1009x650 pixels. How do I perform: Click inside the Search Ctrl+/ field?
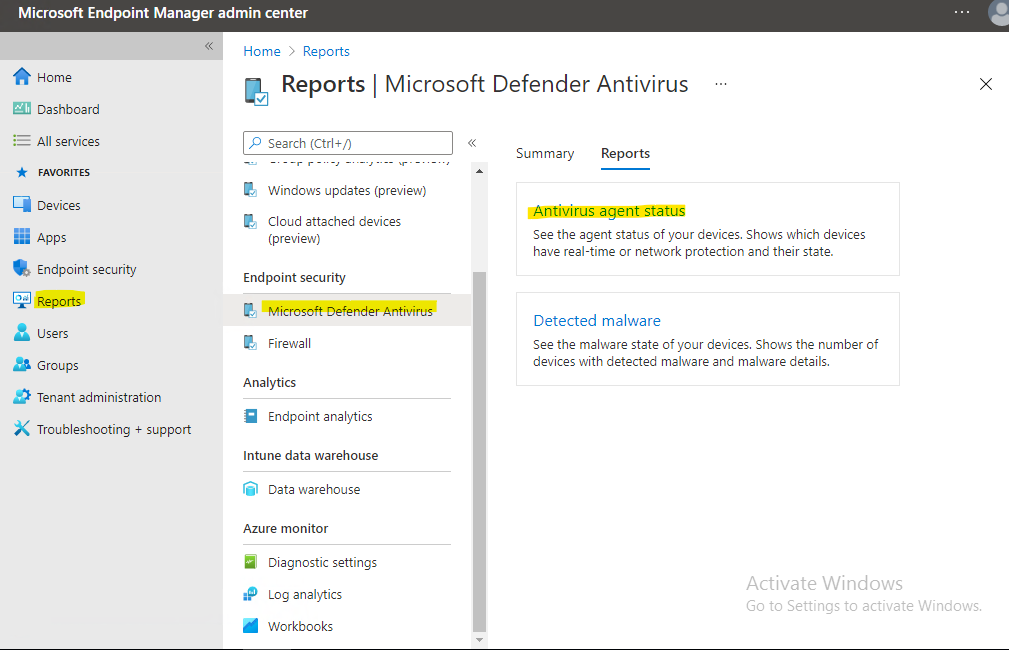[x=347, y=142]
